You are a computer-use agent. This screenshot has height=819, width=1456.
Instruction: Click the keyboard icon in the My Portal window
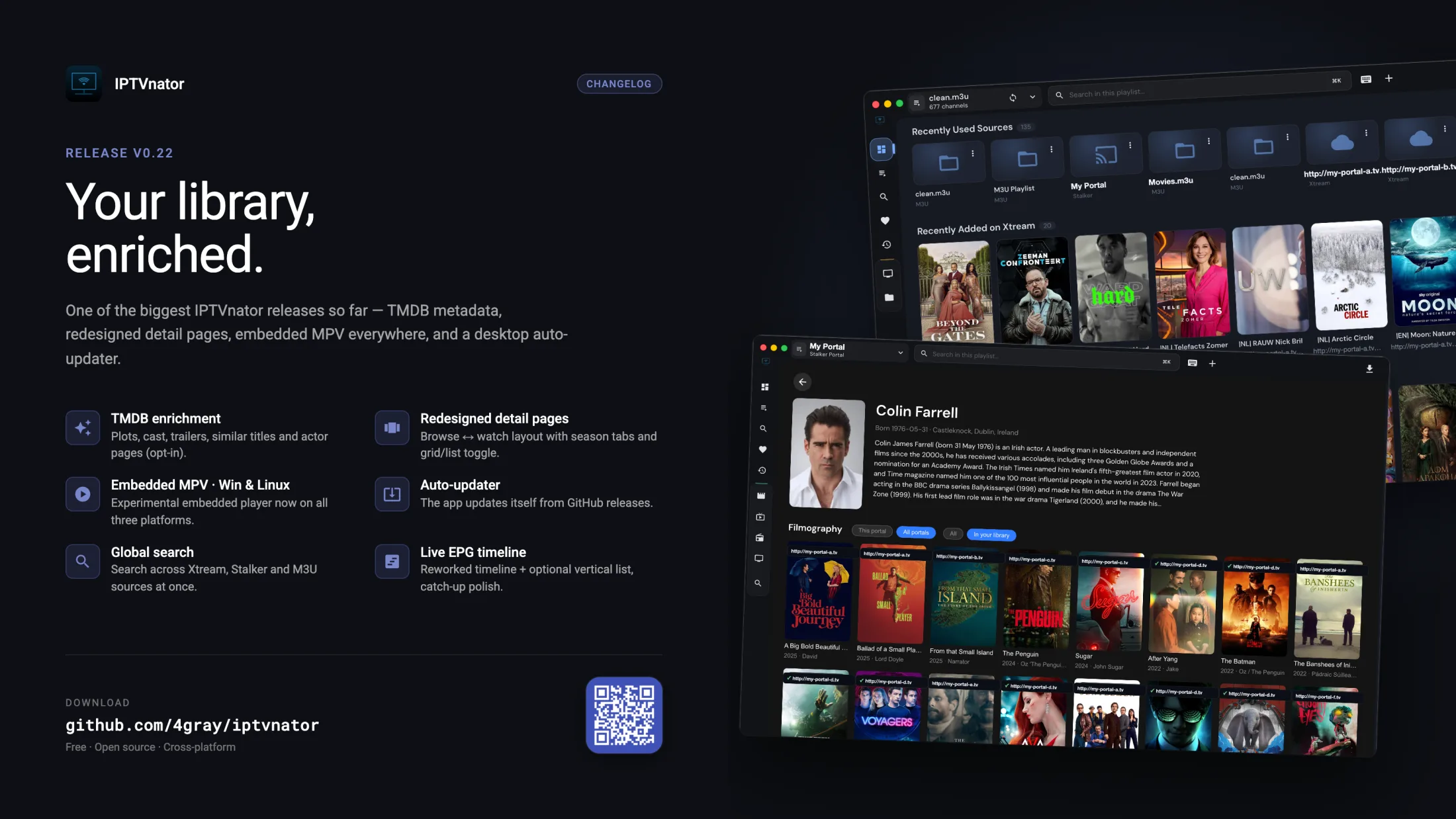1192,363
